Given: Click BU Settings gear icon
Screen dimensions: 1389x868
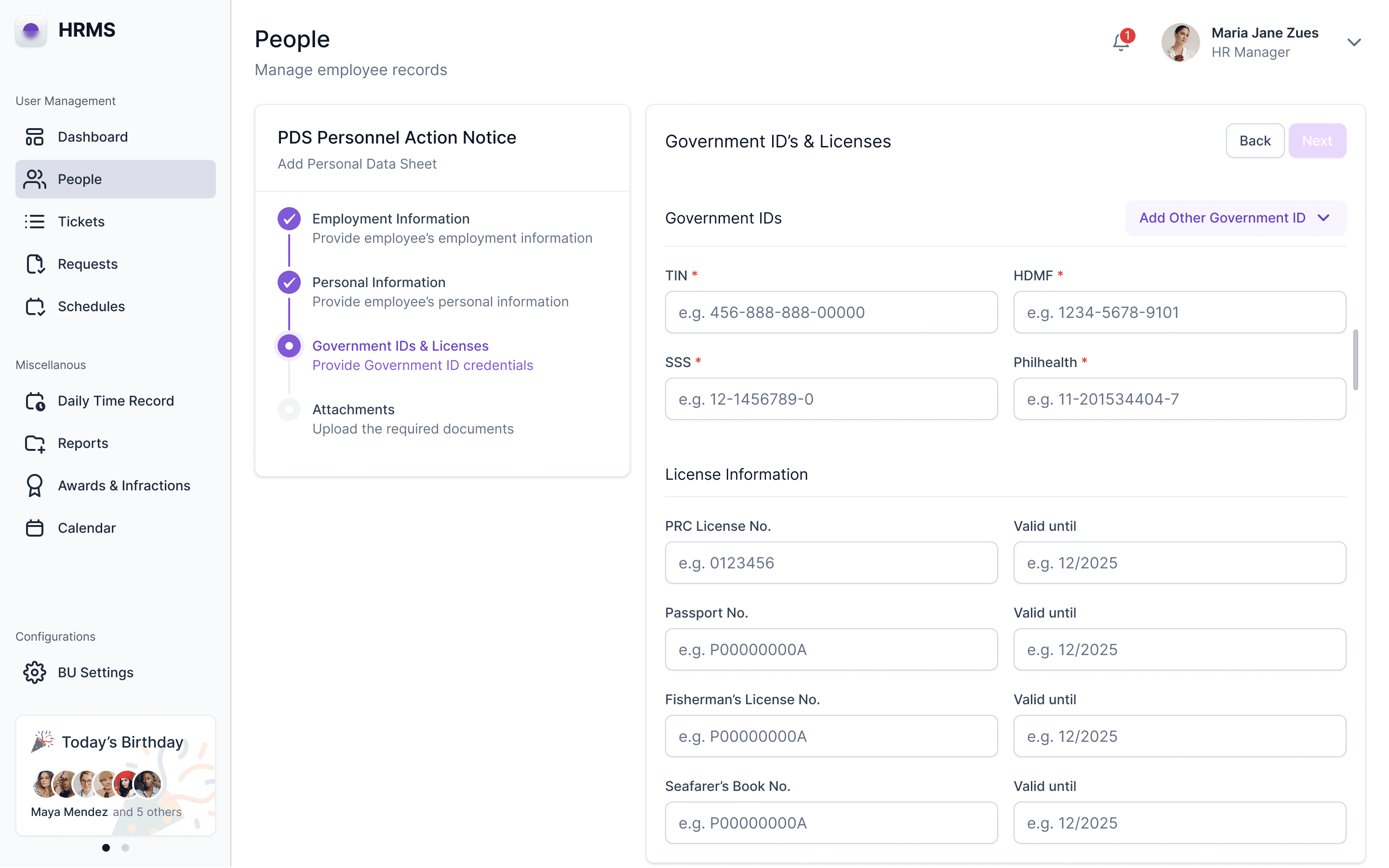Looking at the screenshot, I should pos(35,672).
